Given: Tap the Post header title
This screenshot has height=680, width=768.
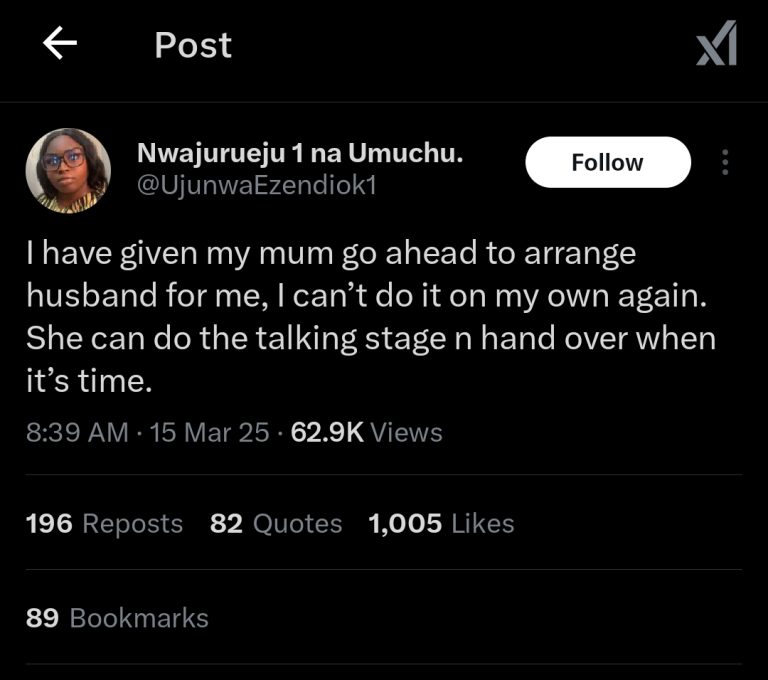Looking at the screenshot, I should tap(193, 45).
